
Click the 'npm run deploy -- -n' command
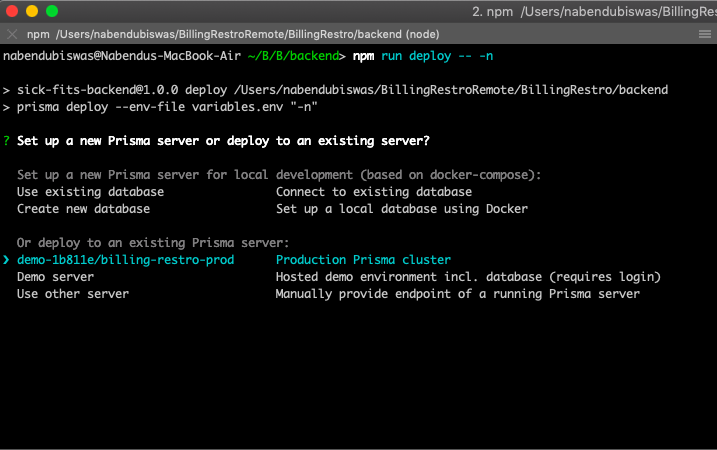click(x=423, y=56)
